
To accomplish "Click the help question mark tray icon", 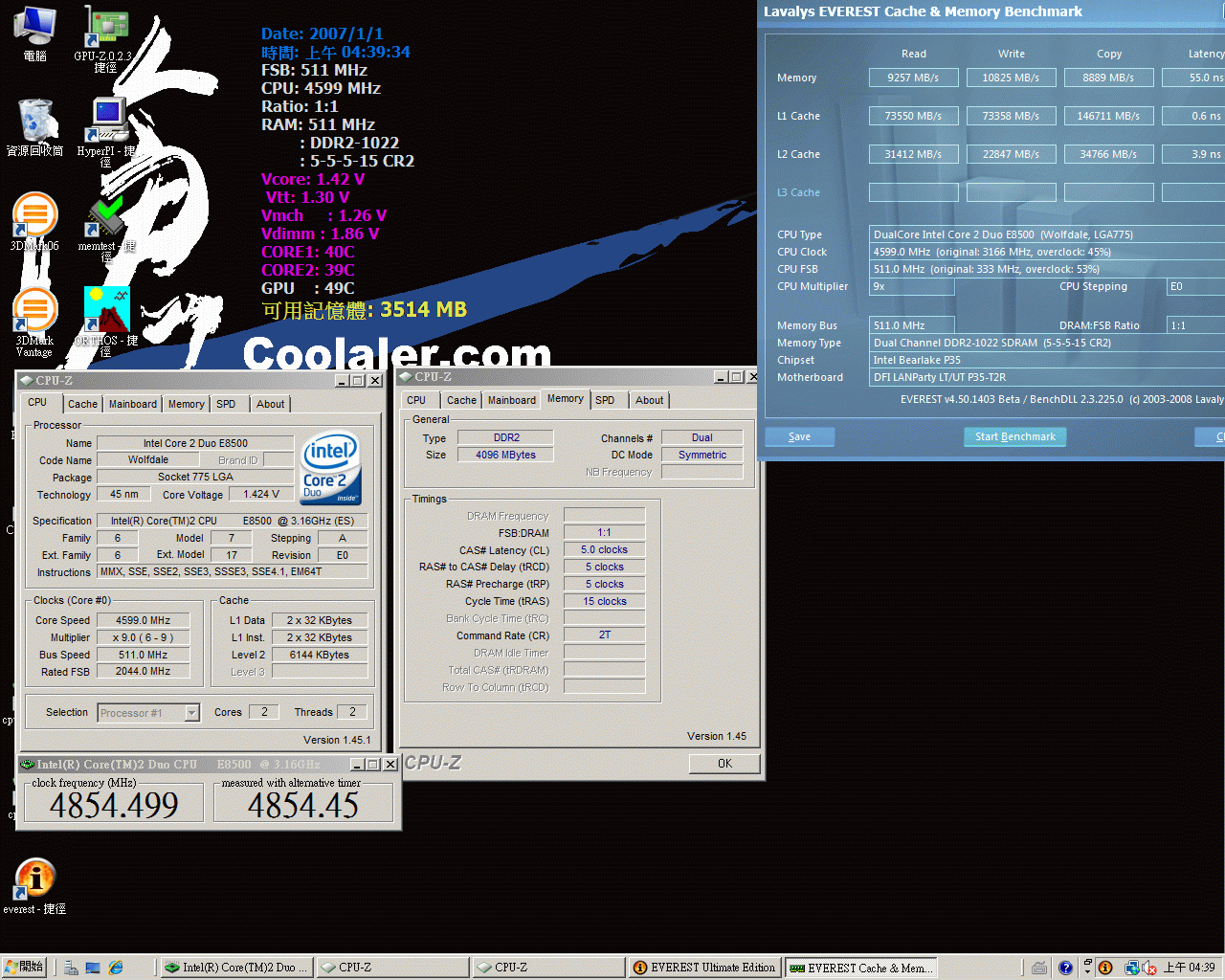I will pyautogui.click(x=1066, y=968).
